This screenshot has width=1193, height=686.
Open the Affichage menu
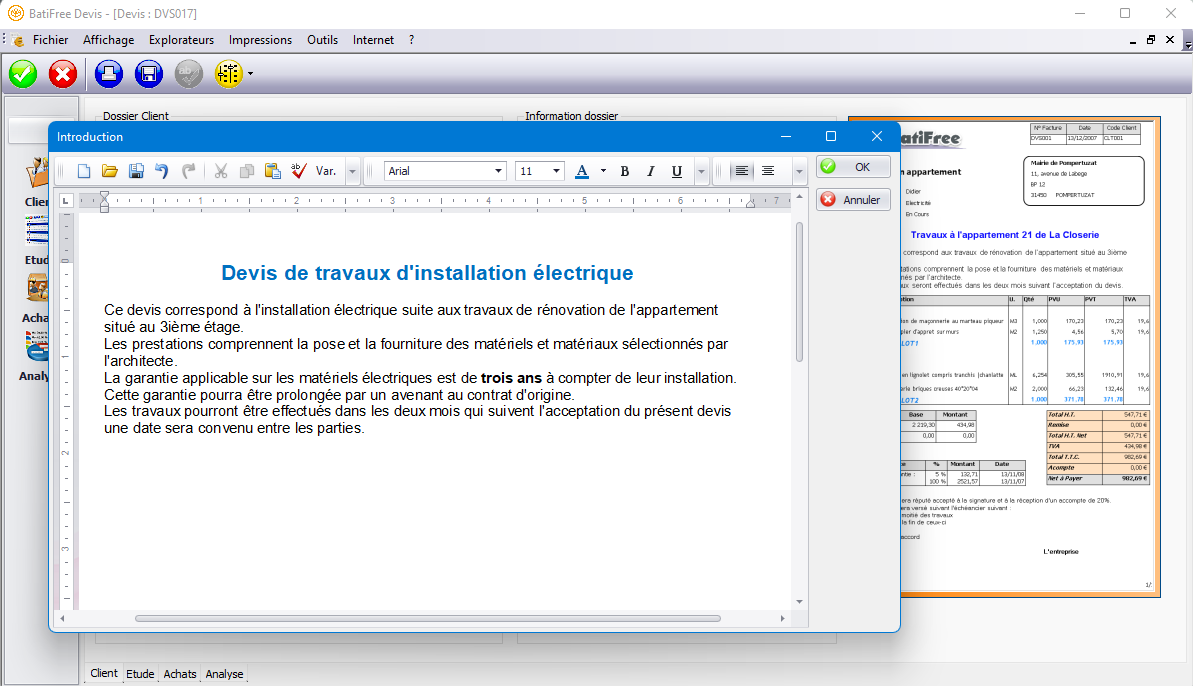pos(108,40)
